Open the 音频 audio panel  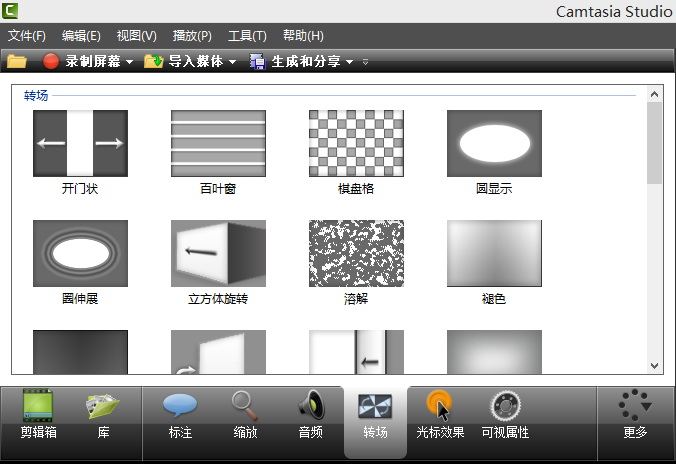point(310,414)
